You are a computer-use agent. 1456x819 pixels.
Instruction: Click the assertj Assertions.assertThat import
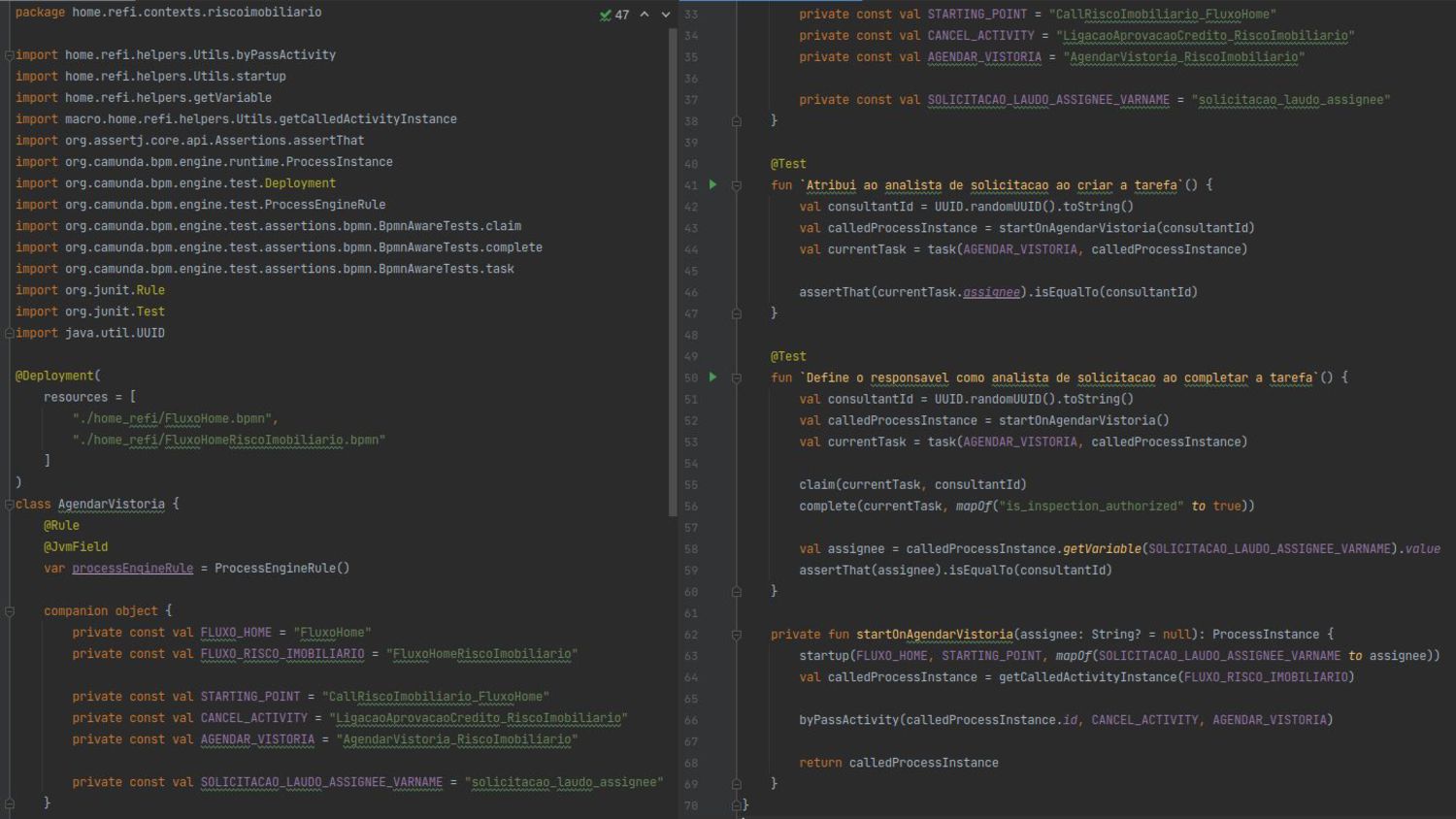(189, 141)
